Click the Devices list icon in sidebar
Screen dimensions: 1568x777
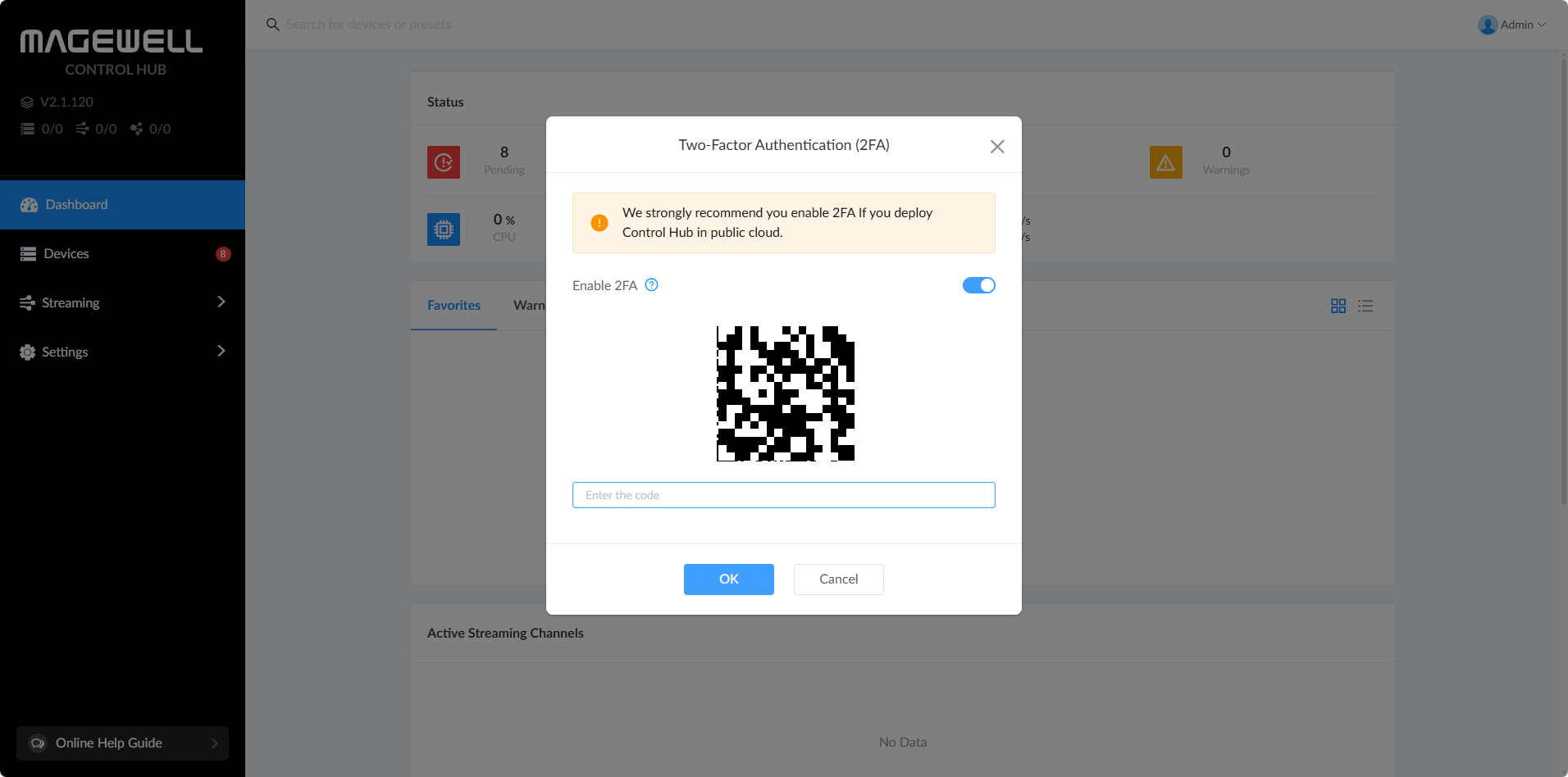[29, 254]
